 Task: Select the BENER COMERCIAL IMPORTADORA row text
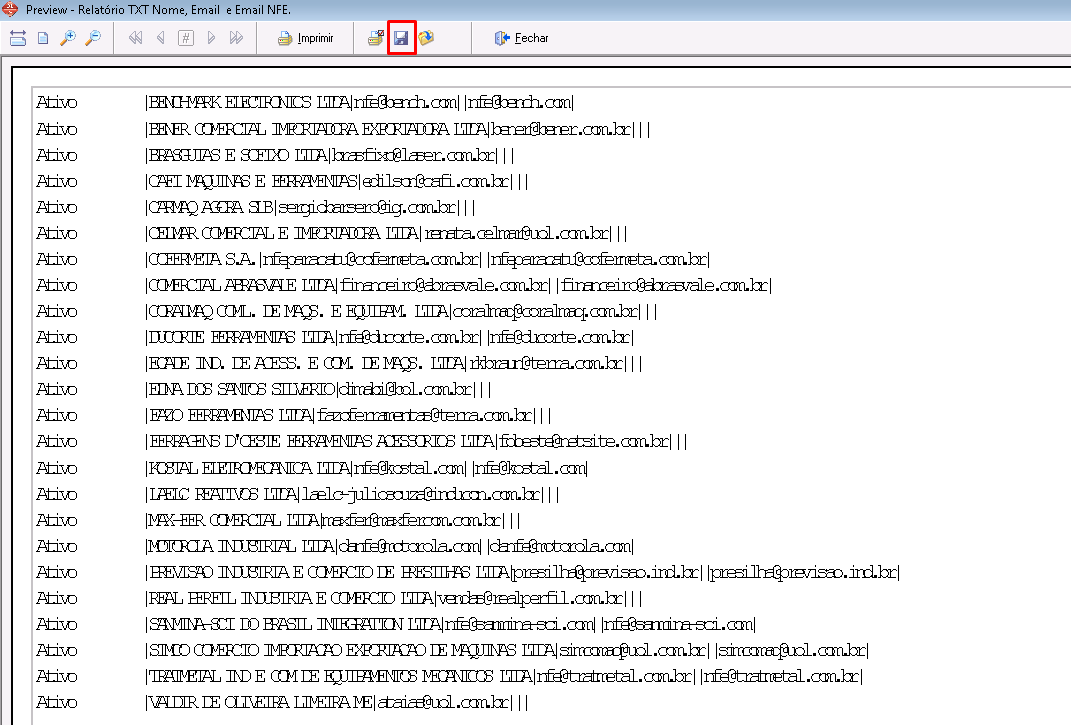tap(398, 129)
